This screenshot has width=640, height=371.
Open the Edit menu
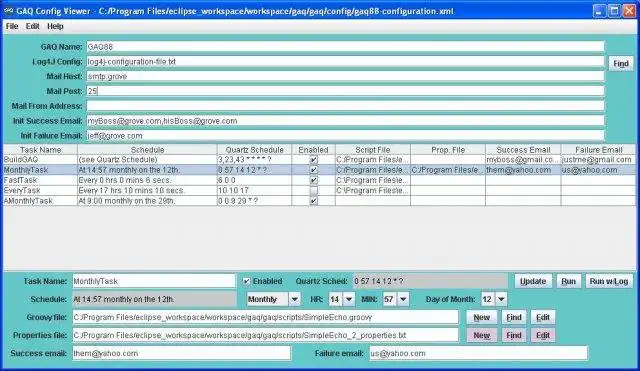point(33,27)
